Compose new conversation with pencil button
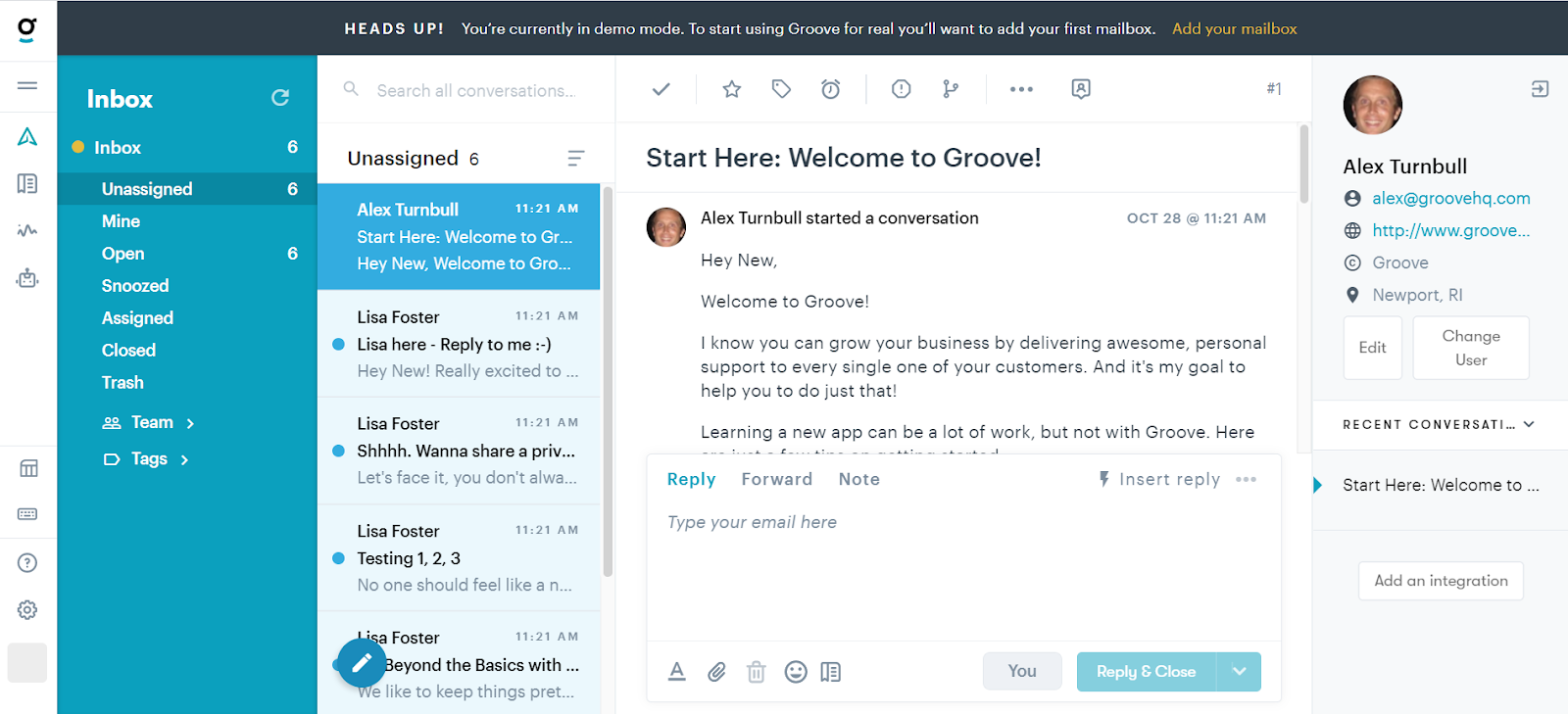Viewport: 1568px width, 714px height. coord(362,663)
